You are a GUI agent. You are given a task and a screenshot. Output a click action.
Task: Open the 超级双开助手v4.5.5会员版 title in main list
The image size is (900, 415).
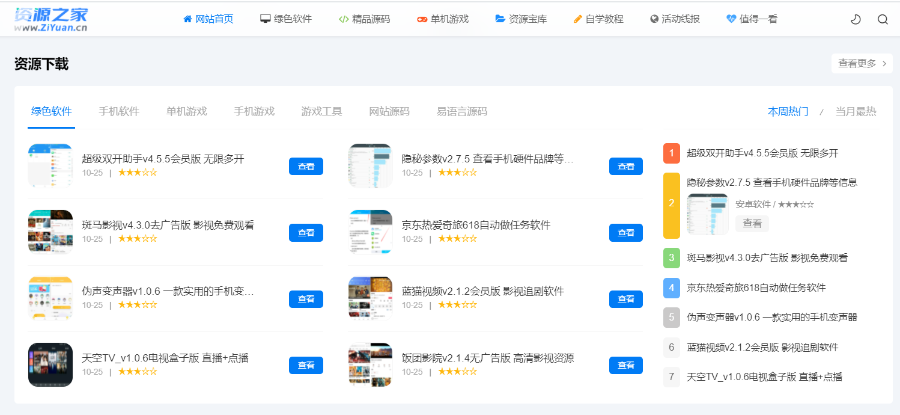(162, 159)
